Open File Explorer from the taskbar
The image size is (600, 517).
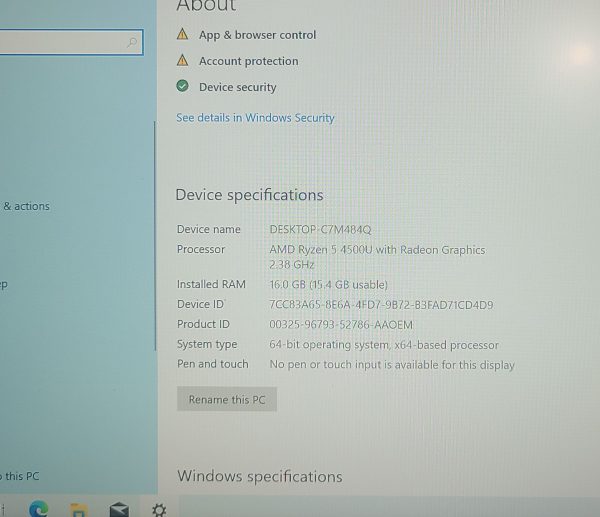coord(79,509)
